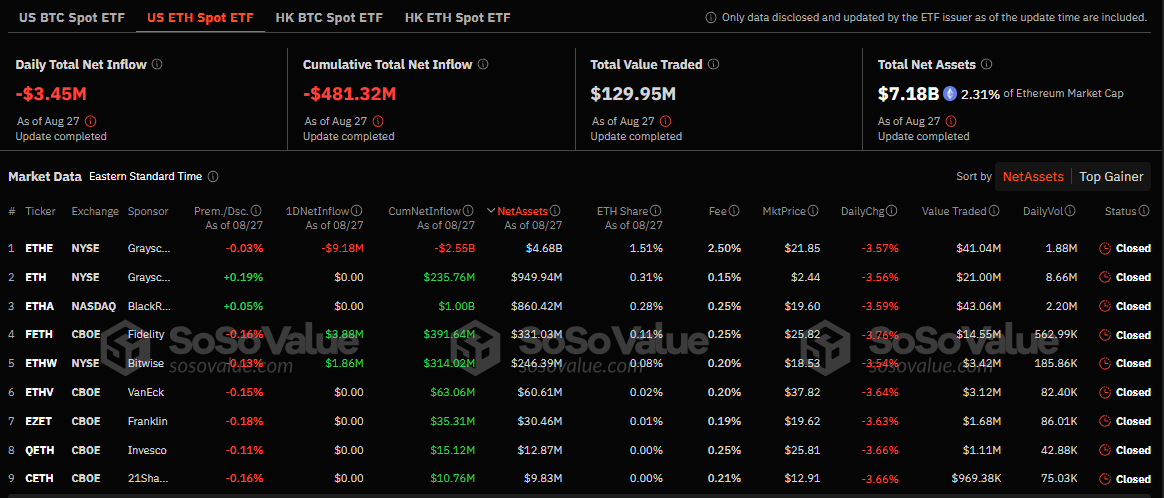Sort table by CumNetInflow column header

(425, 212)
